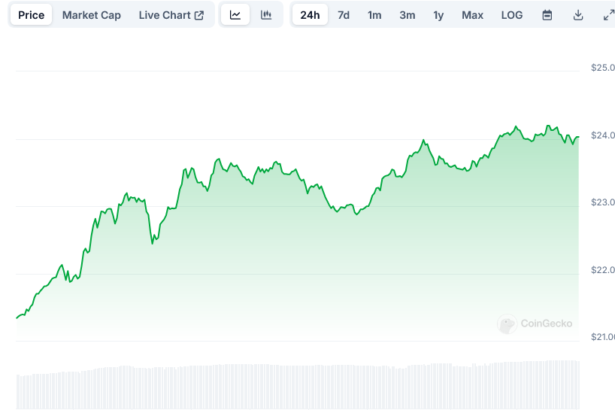
Task: Select the 7d time range
Action: tap(343, 15)
